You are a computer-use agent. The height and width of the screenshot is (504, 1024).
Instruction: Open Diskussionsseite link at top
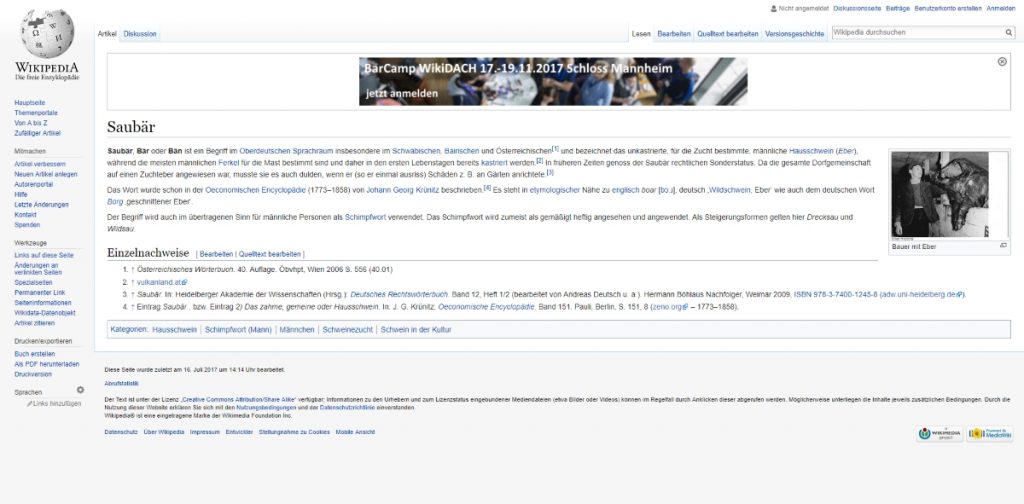[x=857, y=8]
